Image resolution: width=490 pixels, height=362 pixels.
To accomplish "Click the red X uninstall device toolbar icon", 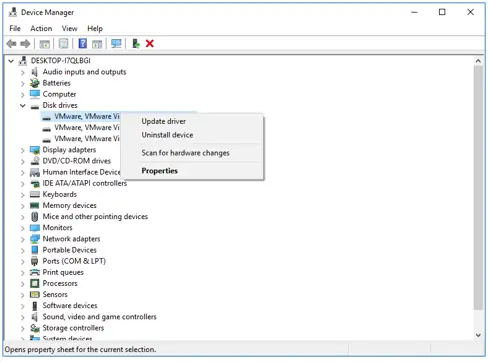I will (150, 43).
